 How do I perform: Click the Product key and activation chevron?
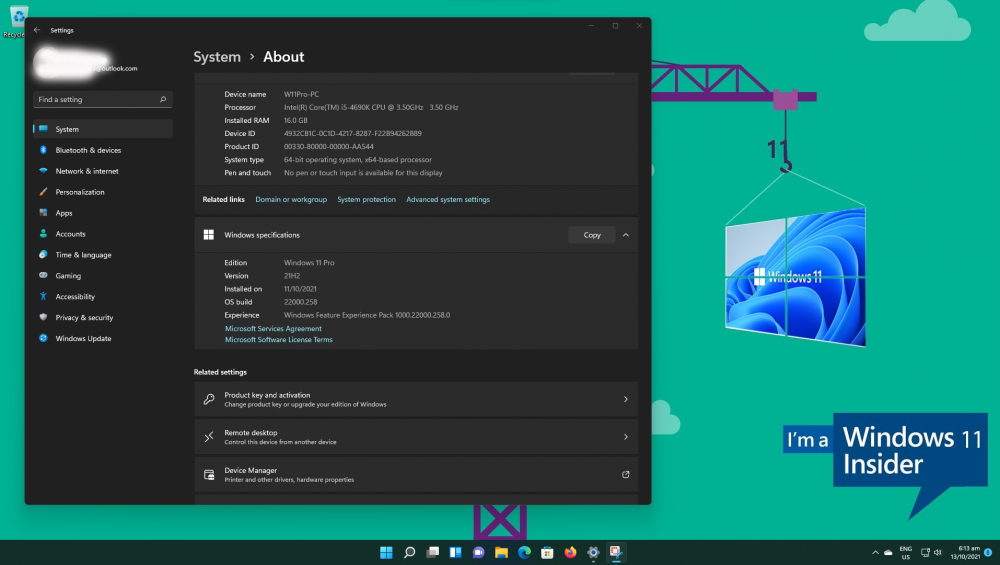coord(626,399)
